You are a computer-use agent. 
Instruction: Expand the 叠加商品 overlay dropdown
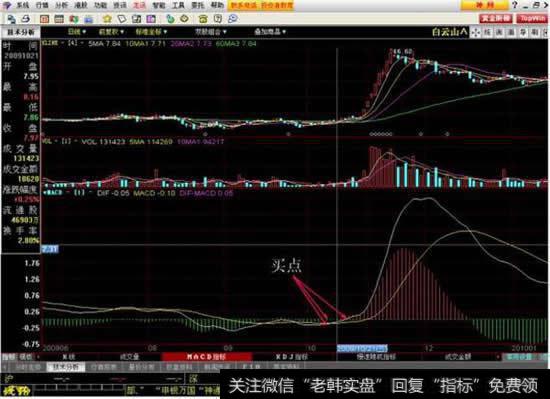[270, 32]
